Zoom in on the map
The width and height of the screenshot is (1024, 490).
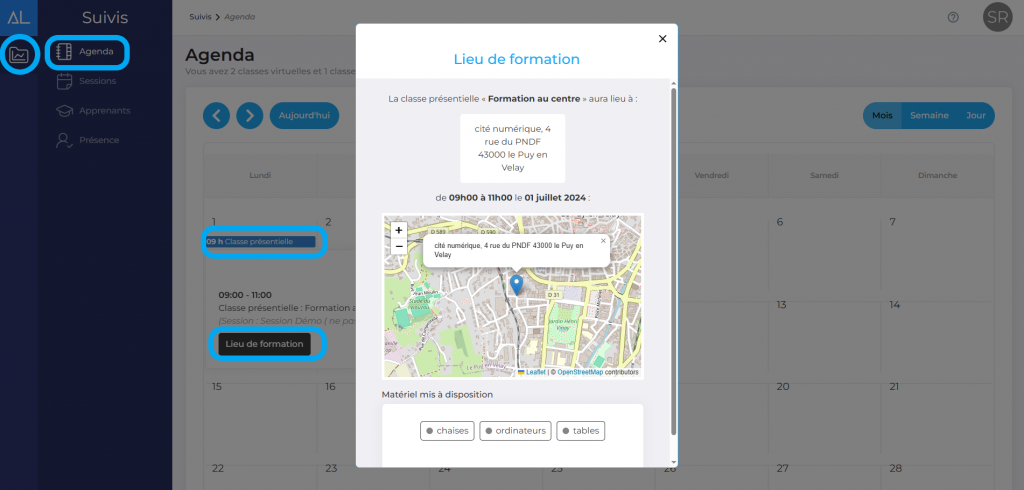point(399,230)
